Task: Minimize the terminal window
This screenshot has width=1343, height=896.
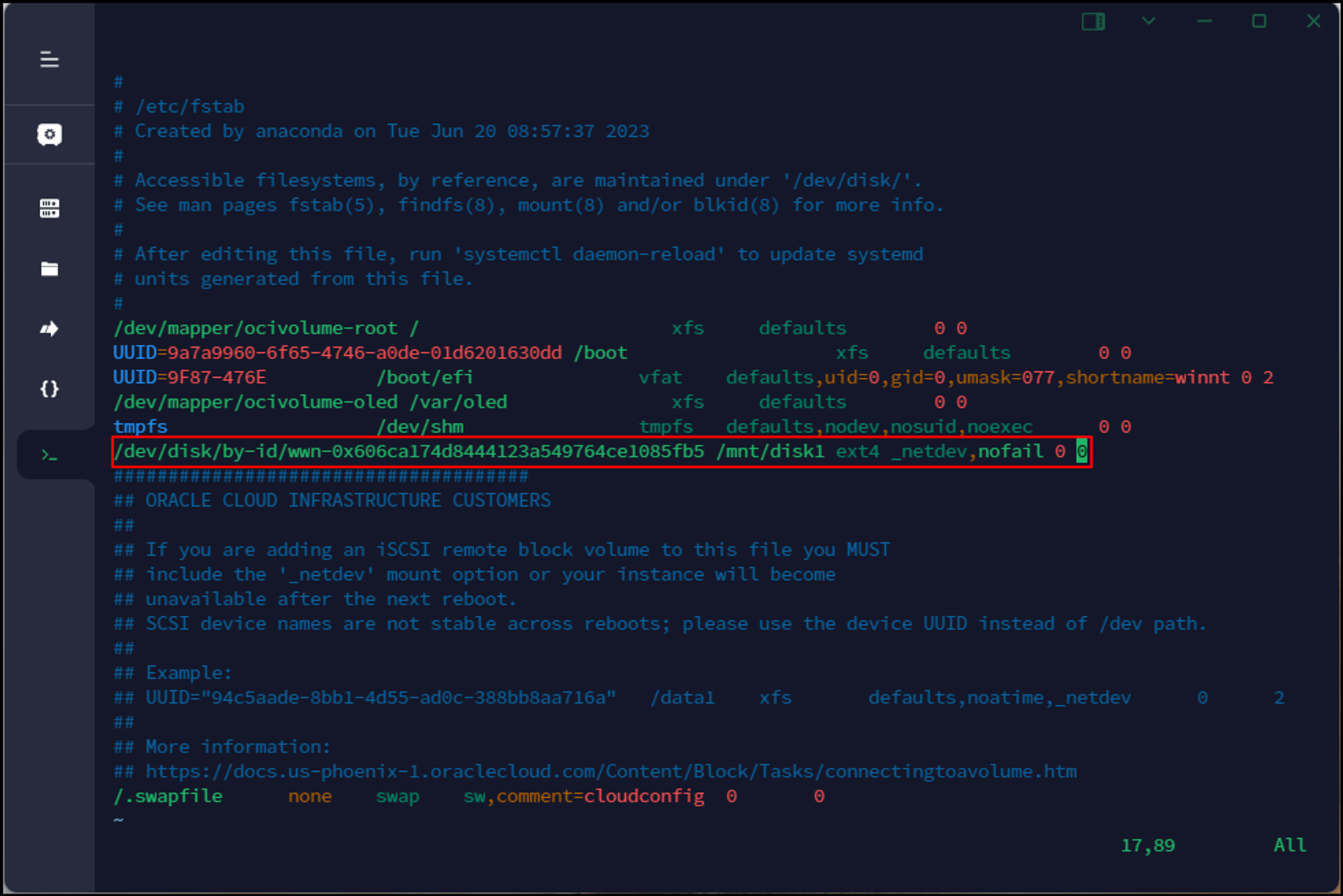Action: pos(1204,21)
